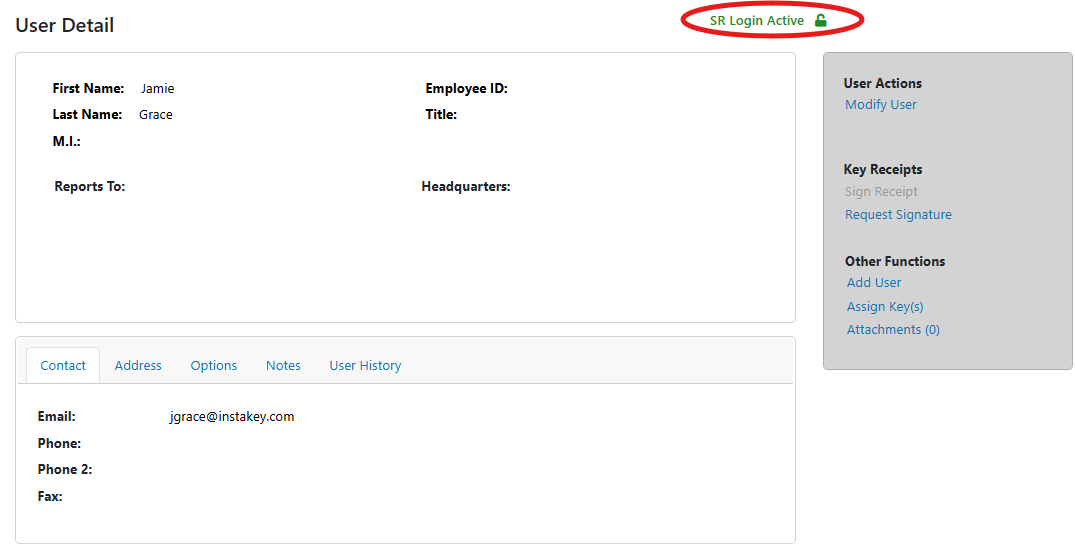Click the Title field label
1075x553 pixels.
(441, 114)
